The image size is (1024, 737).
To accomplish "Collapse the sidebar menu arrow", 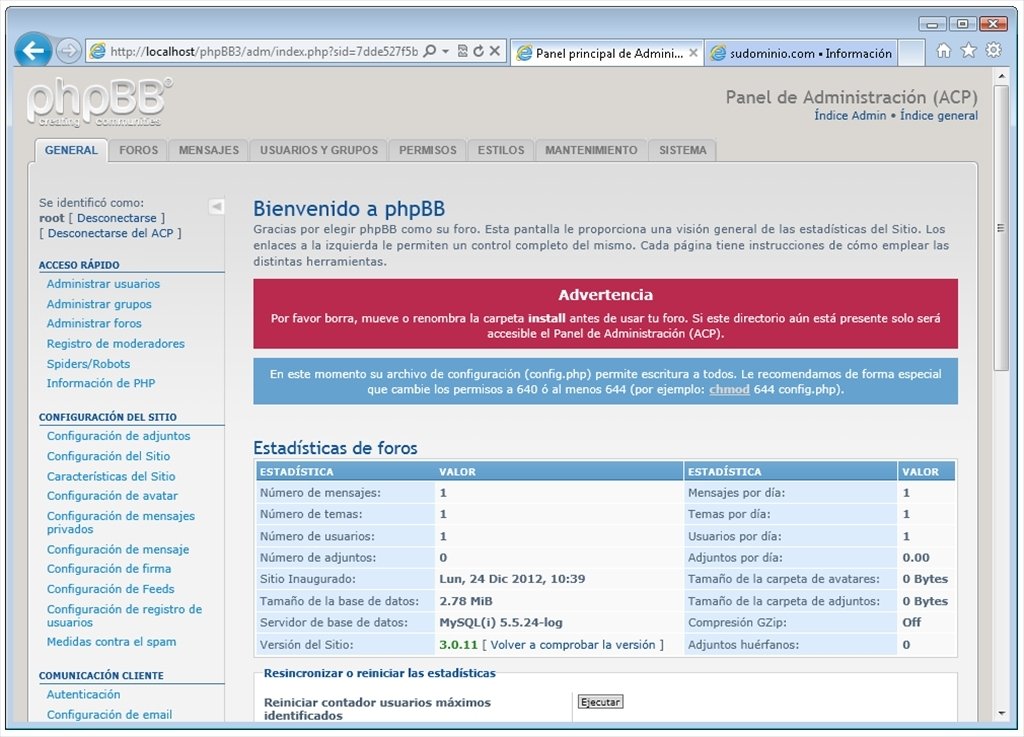I will click(216, 207).
